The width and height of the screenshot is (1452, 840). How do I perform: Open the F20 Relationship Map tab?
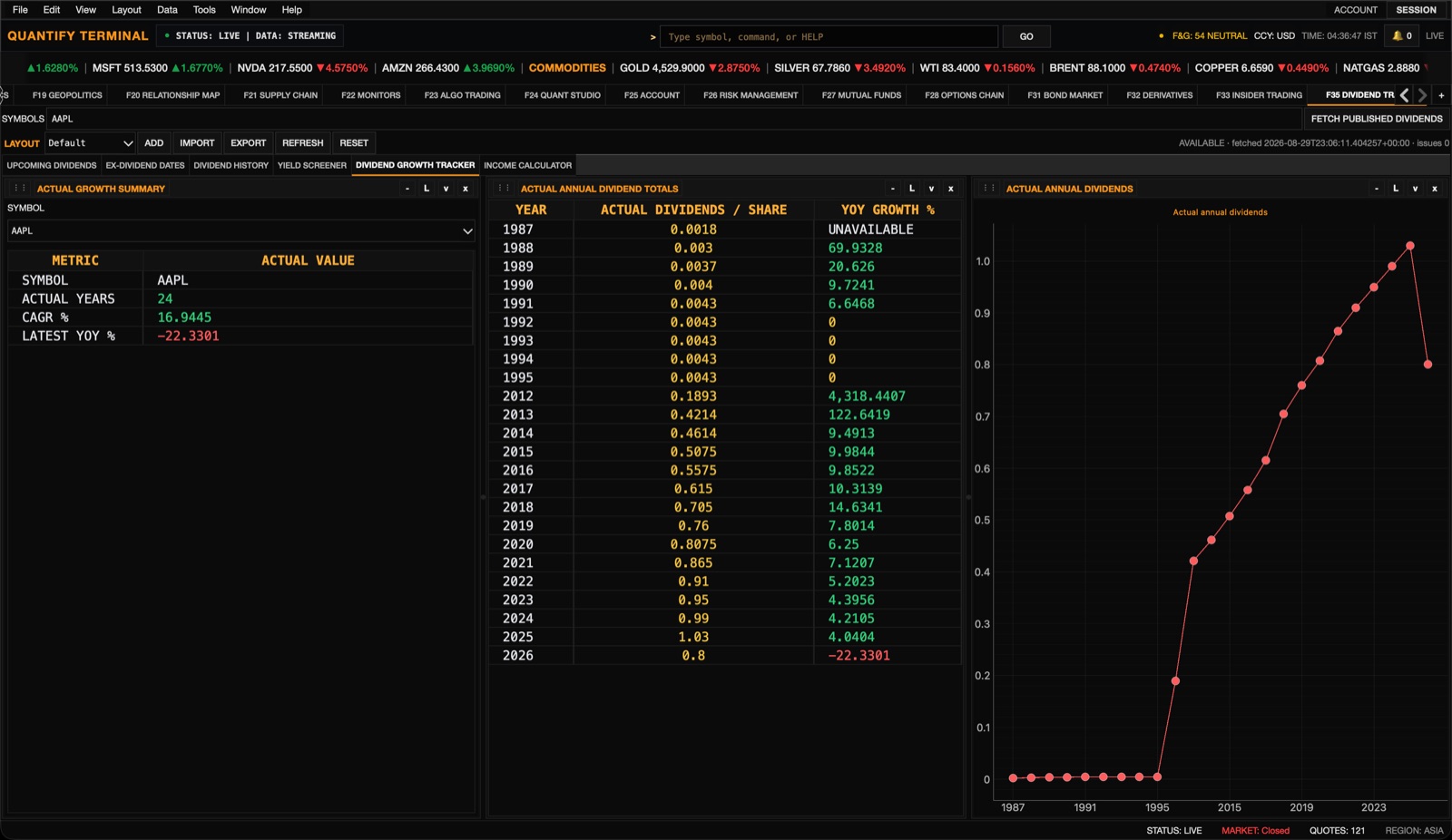click(173, 95)
